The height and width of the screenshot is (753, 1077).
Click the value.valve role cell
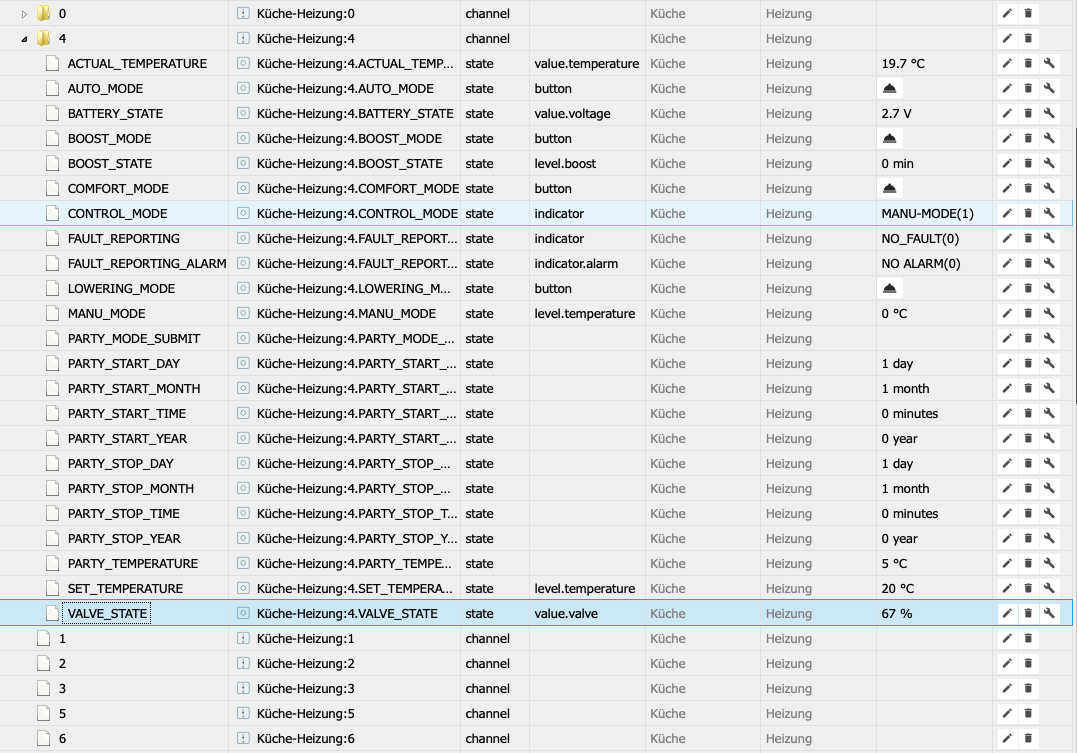[566, 614]
